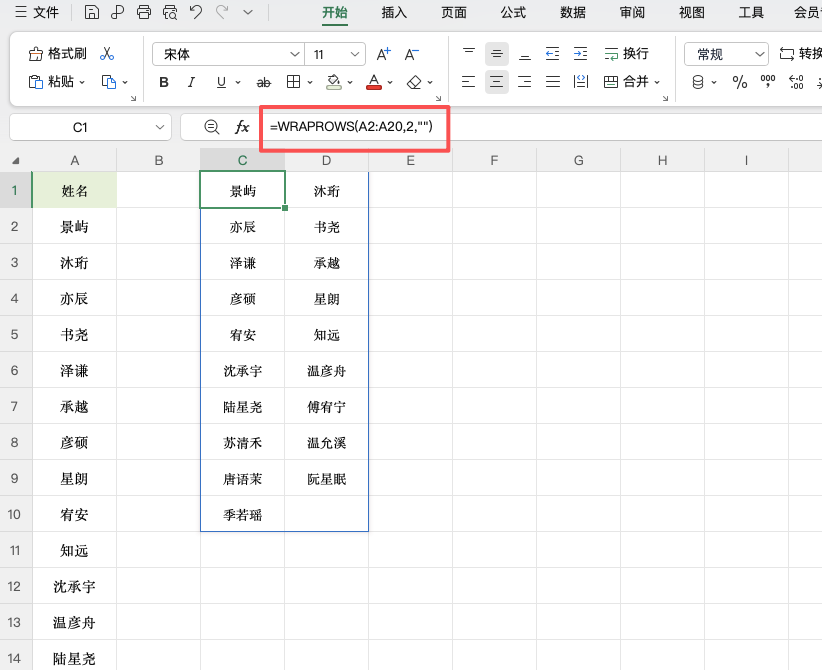Open the fill color dropdown arrow
This screenshot has width=822, height=670.
(350, 82)
